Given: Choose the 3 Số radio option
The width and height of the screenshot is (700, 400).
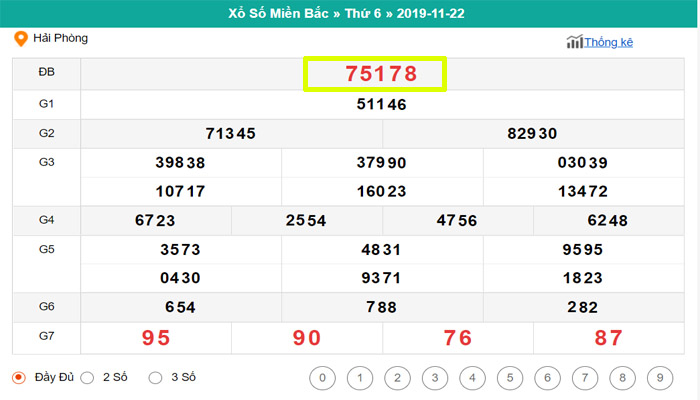Looking at the screenshot, I should pos(155,377).
